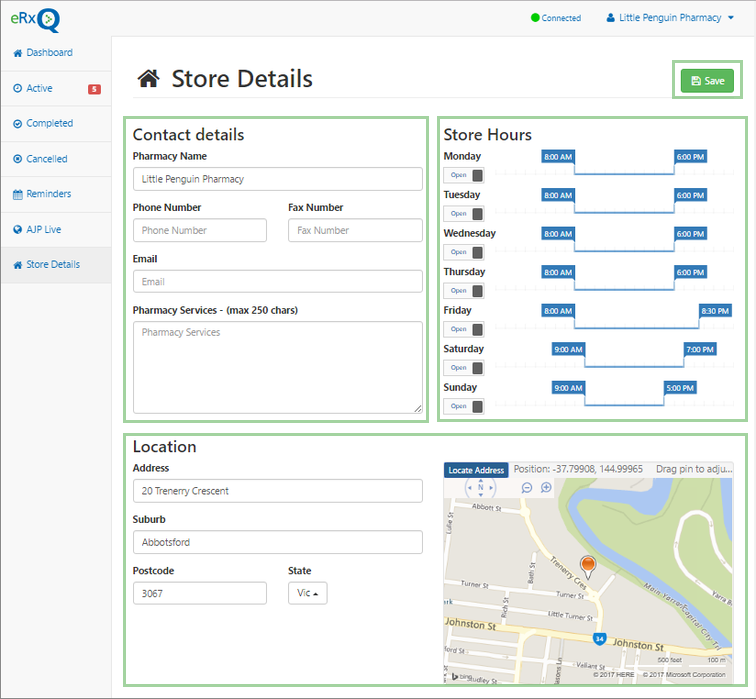Screen dimensions: 756x699
Task: Click Friday 8:30 PM slider handle
Action: 716,311
